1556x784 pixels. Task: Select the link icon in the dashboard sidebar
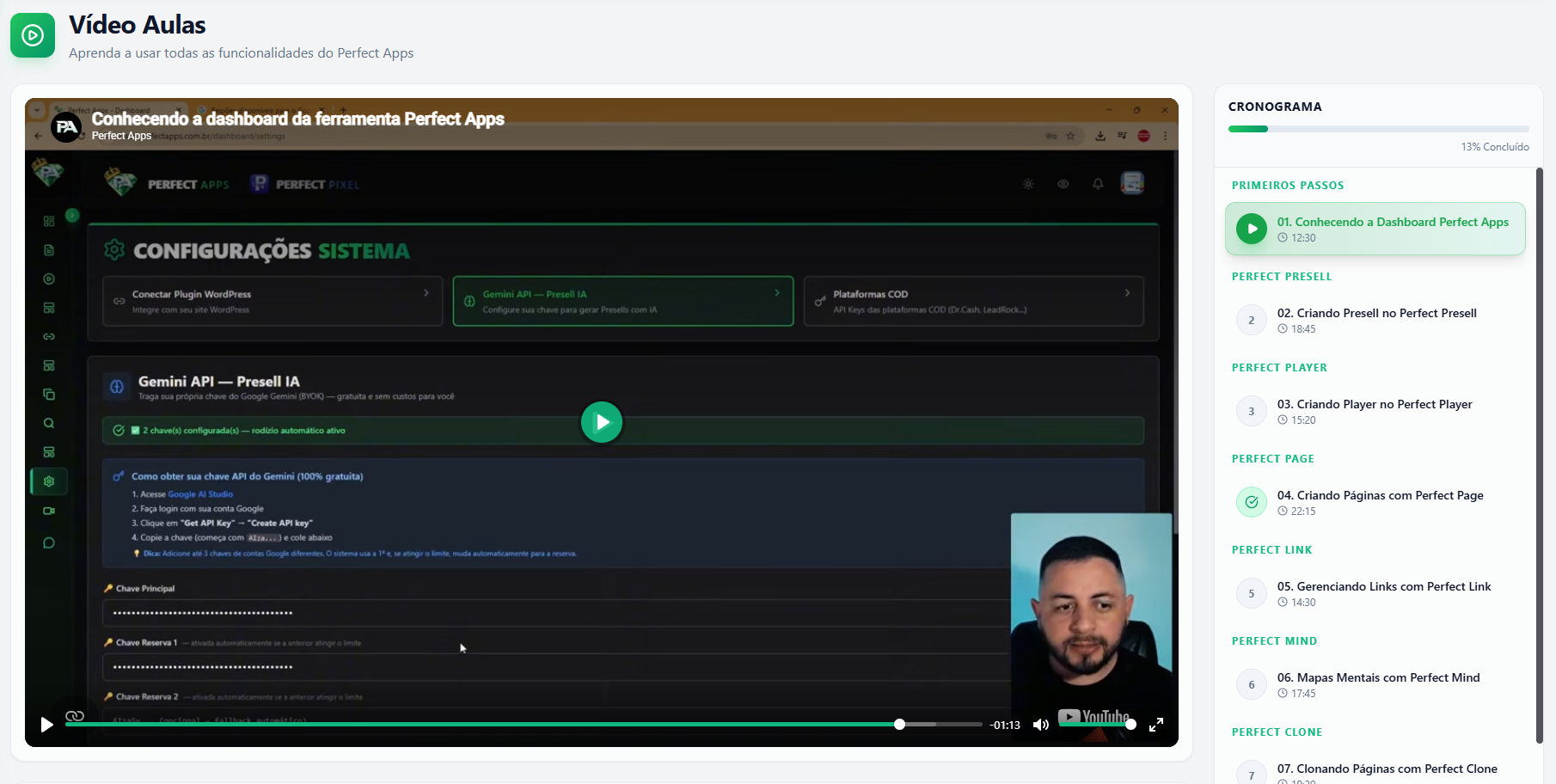[49, 337]
